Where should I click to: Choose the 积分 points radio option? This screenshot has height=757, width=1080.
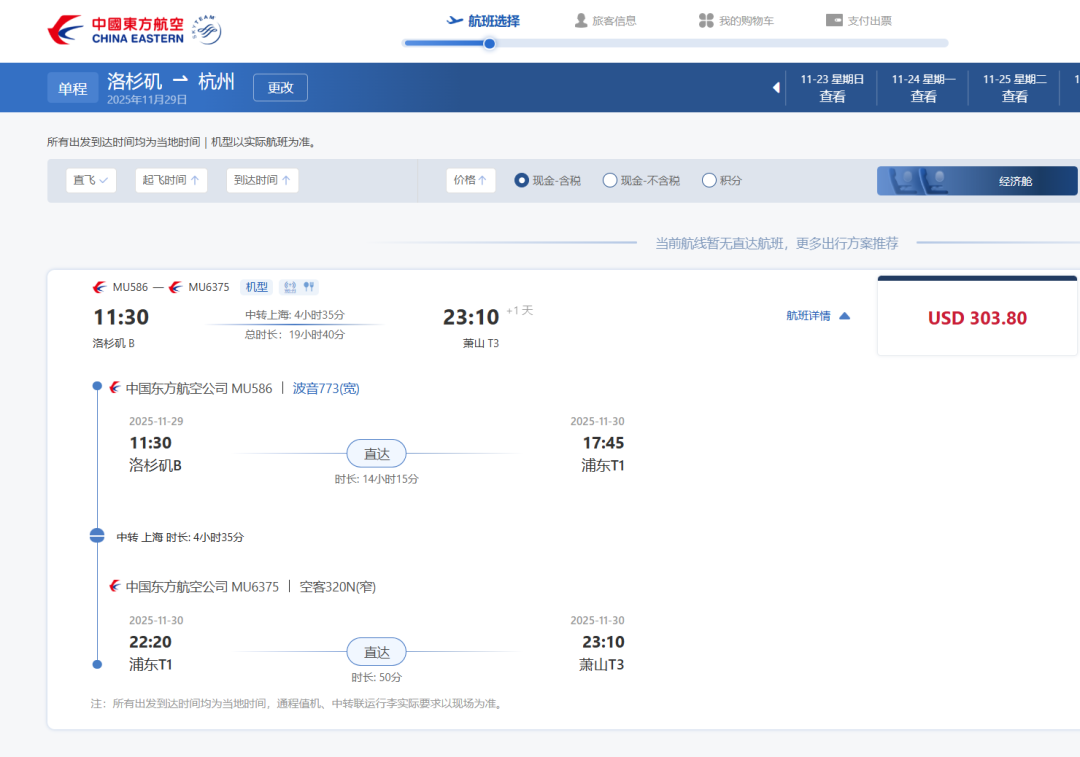click(709, 181)
